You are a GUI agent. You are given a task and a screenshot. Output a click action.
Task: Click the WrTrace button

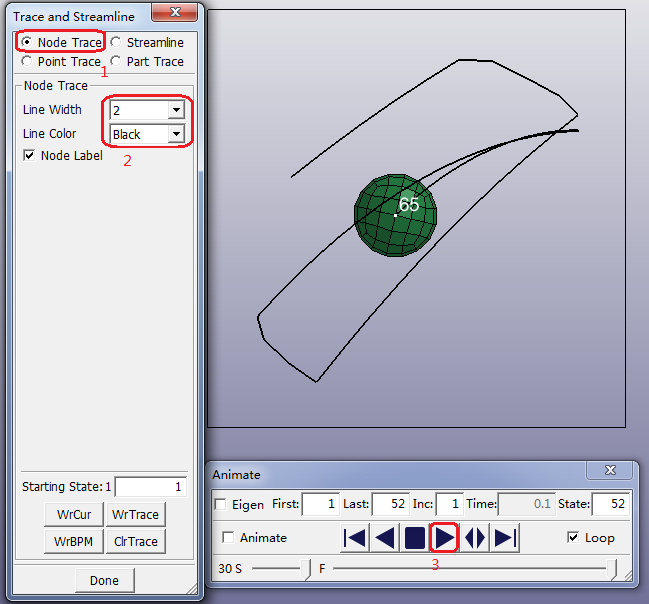[x=135, y=514]
